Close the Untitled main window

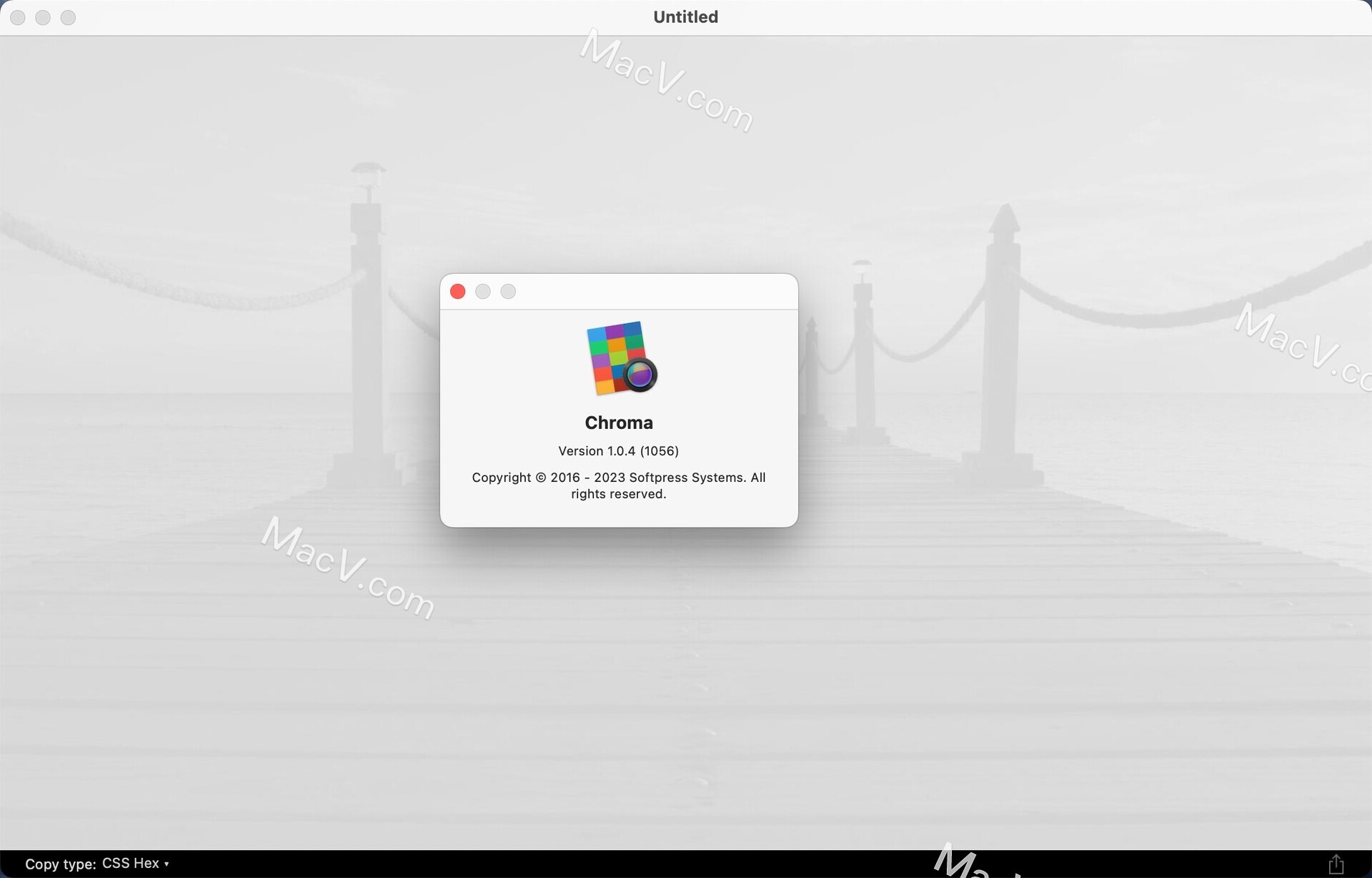(x=18, y=18)
